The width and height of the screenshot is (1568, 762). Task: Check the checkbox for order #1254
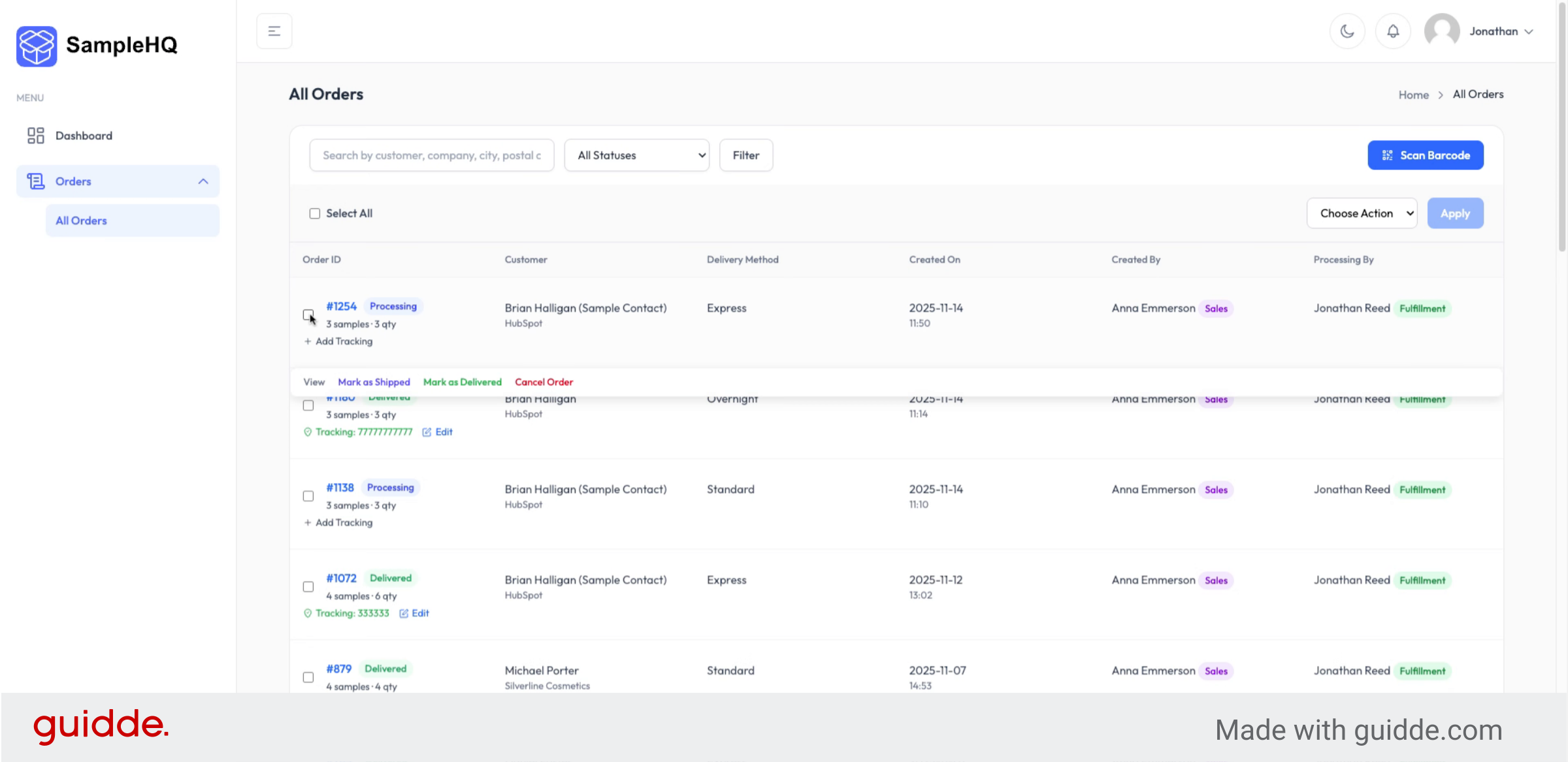[x=308, y=315]
